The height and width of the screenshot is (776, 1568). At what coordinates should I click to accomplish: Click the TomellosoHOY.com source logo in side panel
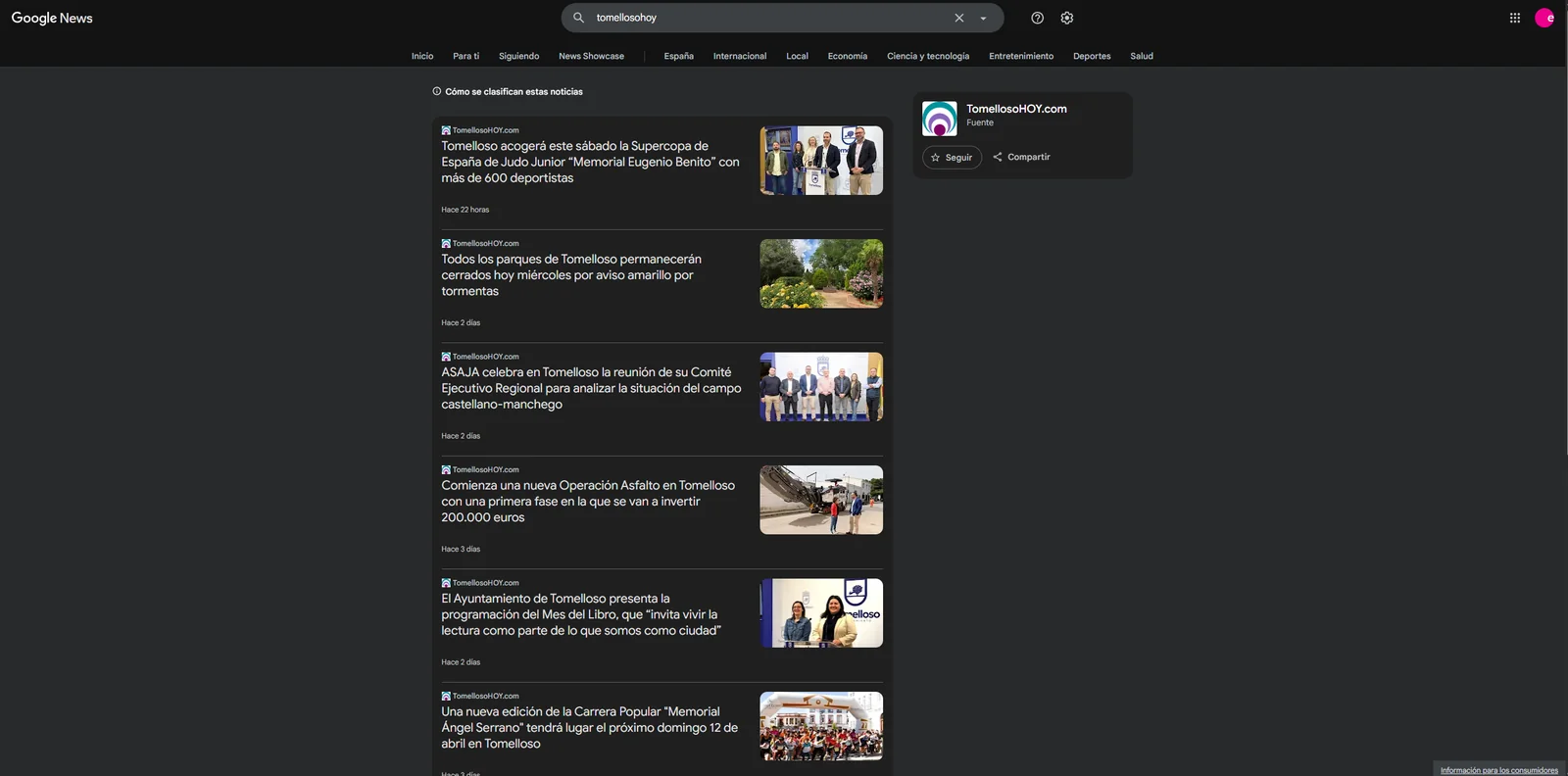[x=939, y=119]
